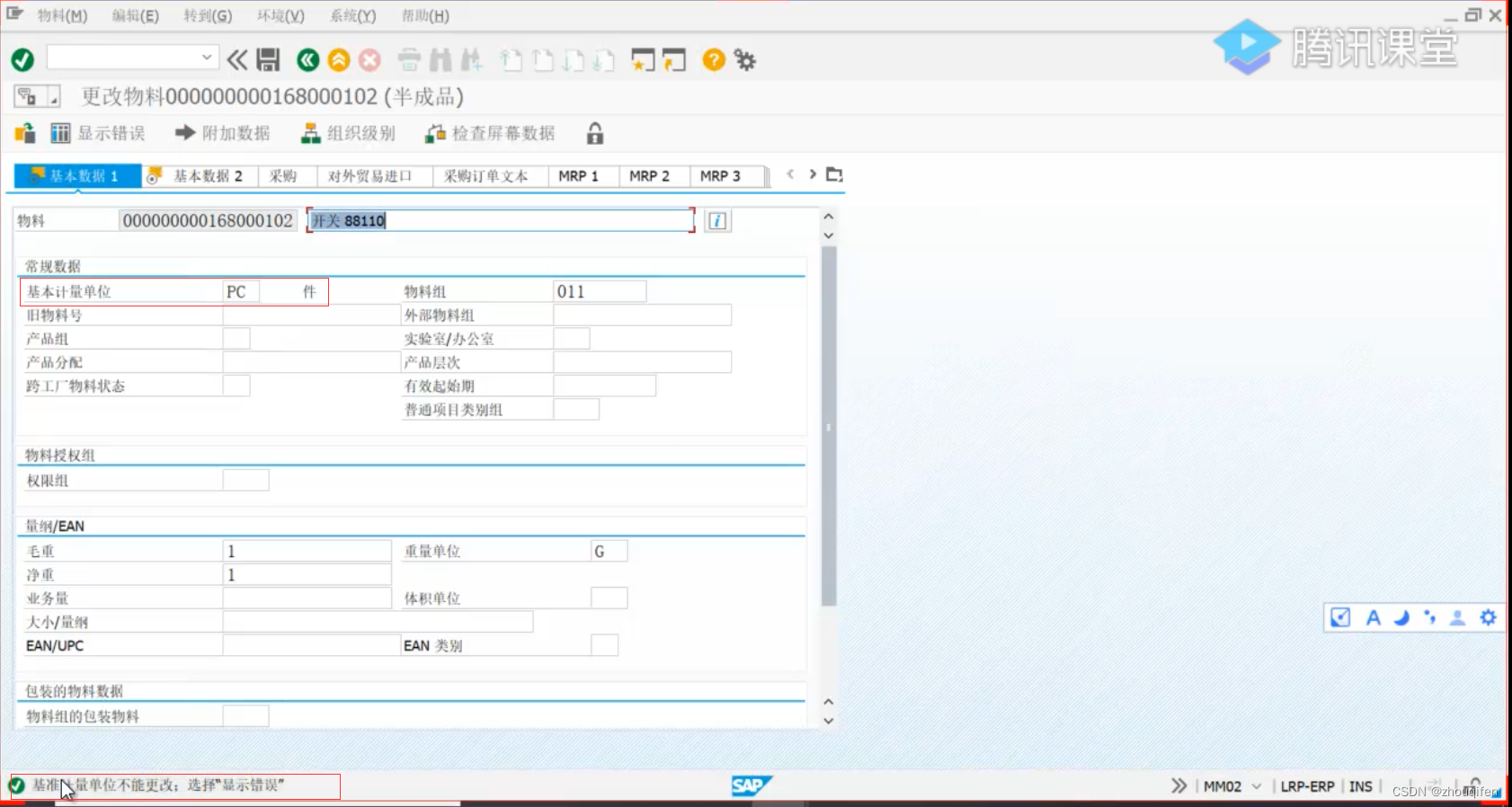Open the 编辑(E) menu
The image size is (1512, 807).
coord(135,15)
